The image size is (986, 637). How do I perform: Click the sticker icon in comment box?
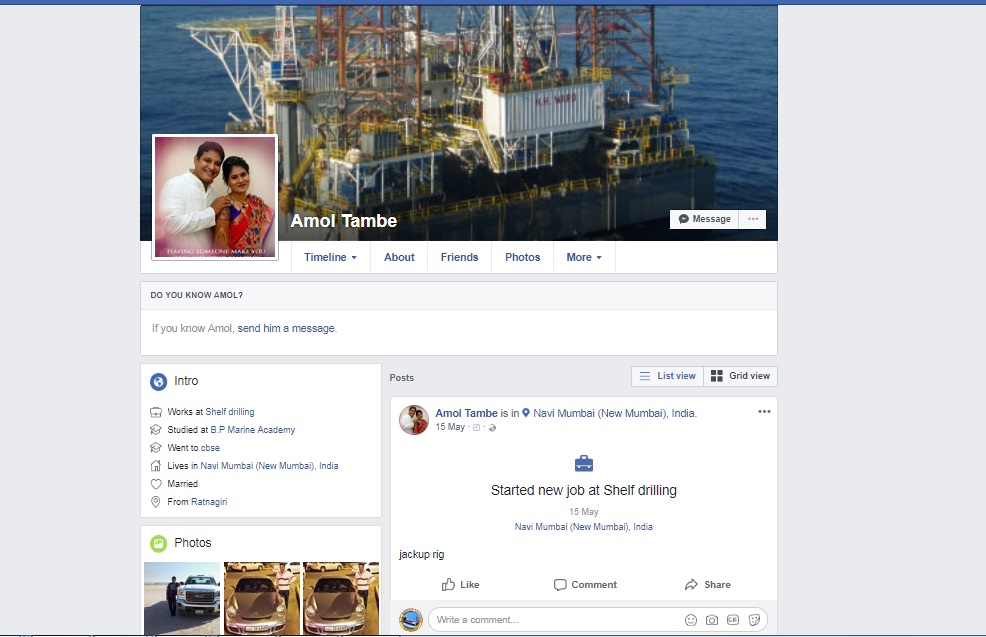point(754,620)
